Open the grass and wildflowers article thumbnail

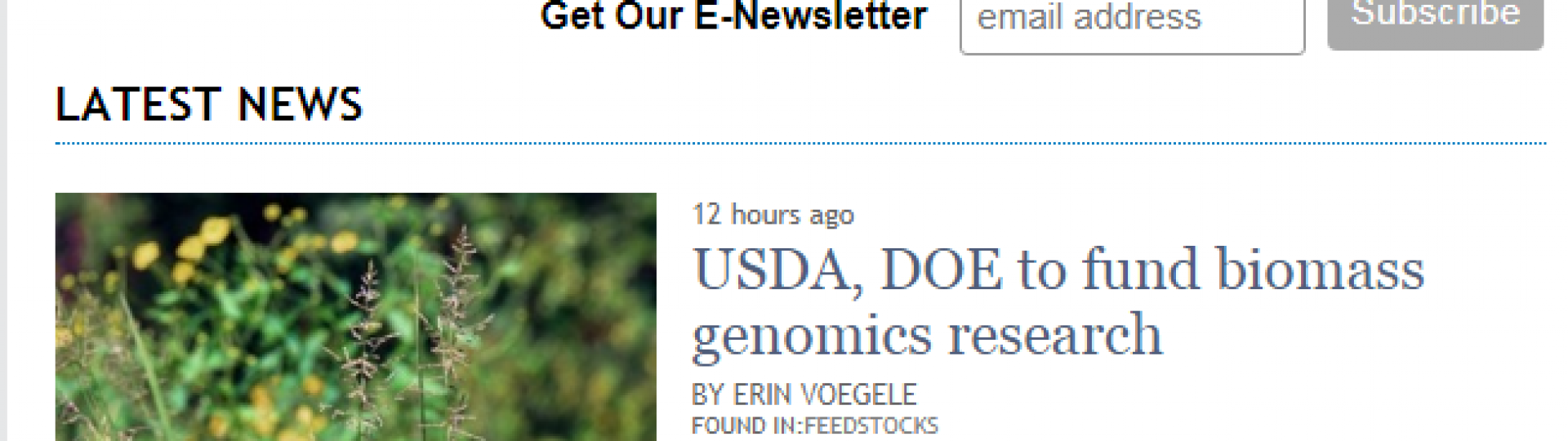click(x=355, y=317)
